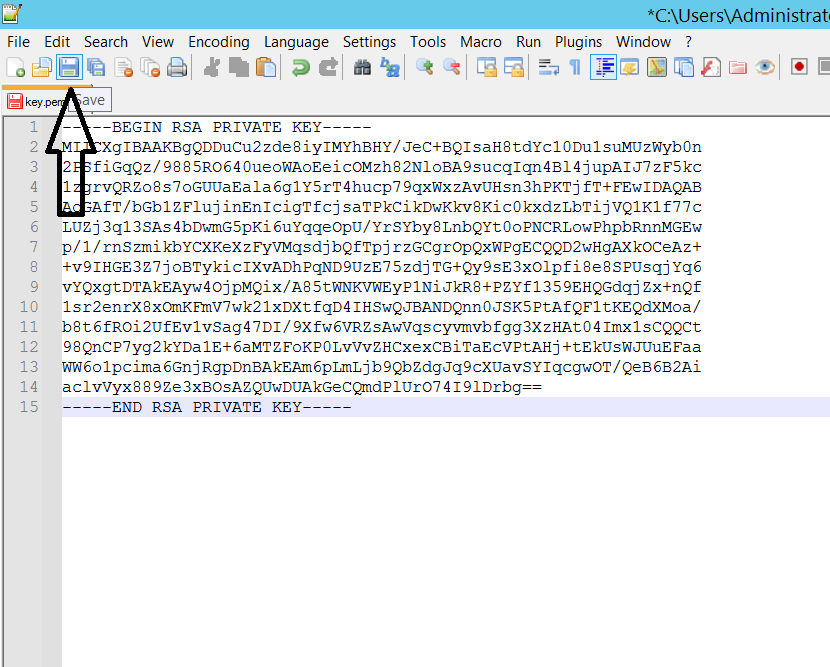Click line 15 END RSA PRIVATE KEY text
Screen dimensions: 830x667
coord(206,407)
